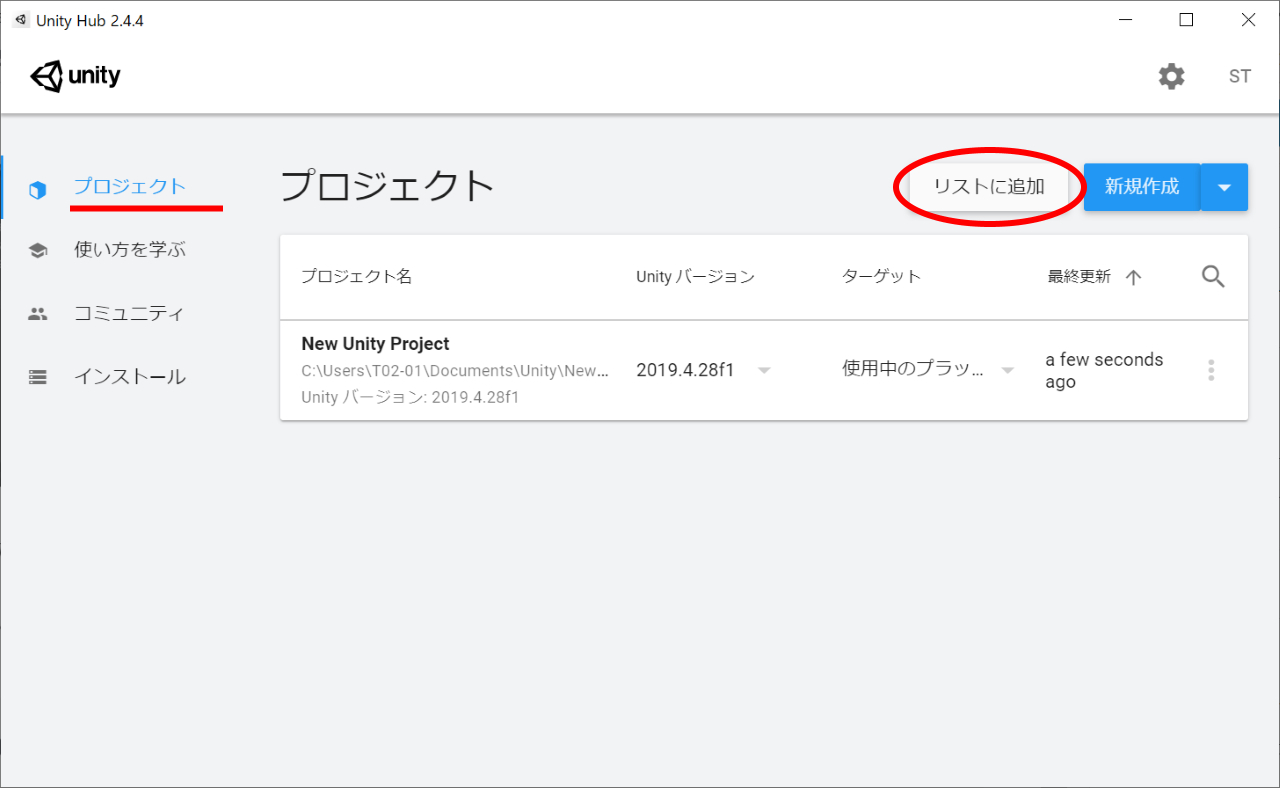Maximize the Unity Hub window
The image size is (1280, 788).
[1186, 20]
